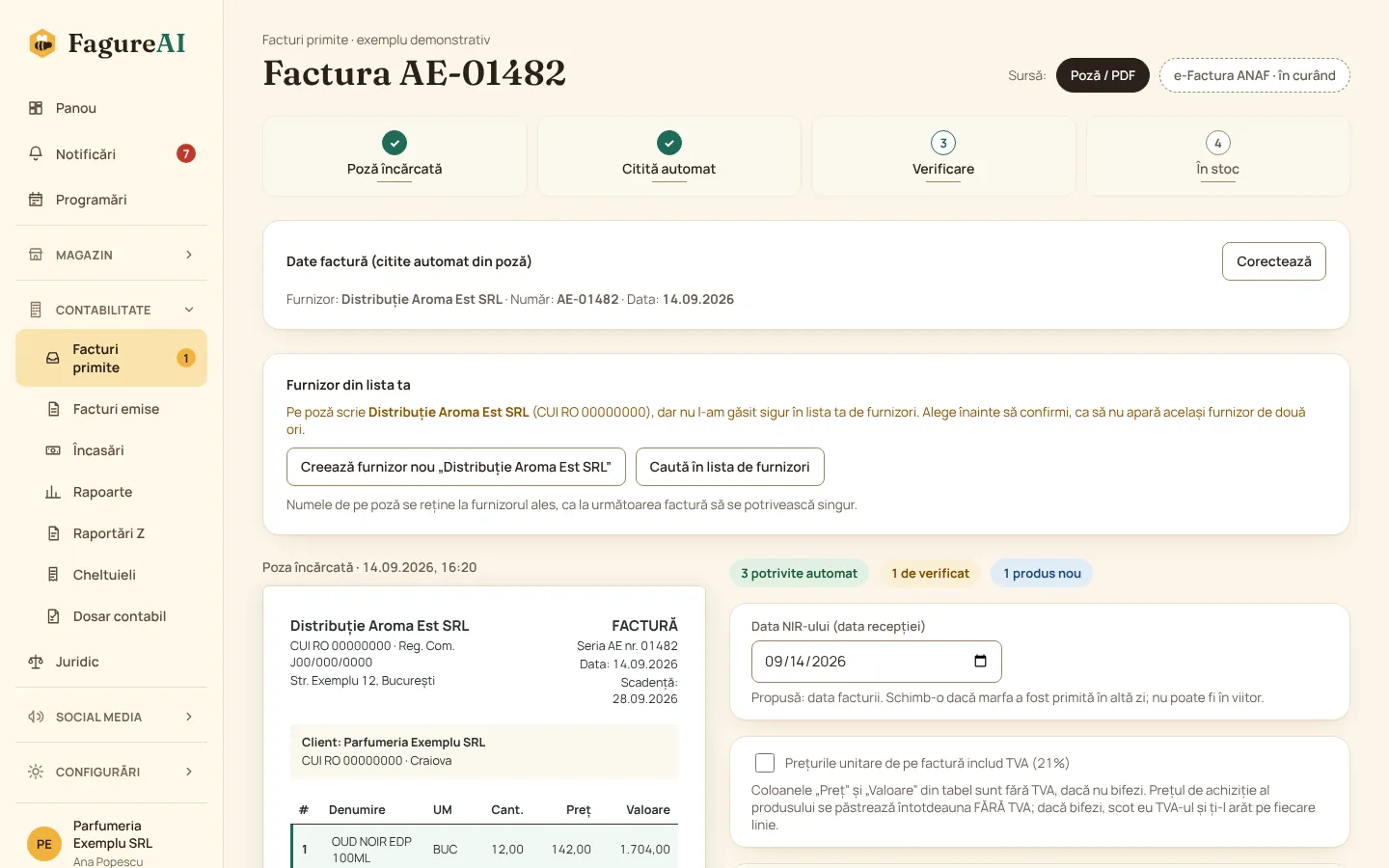The image size is (1389, 868).
Task: Open step 3 Verificare
Action: click(x=943, y=156)
